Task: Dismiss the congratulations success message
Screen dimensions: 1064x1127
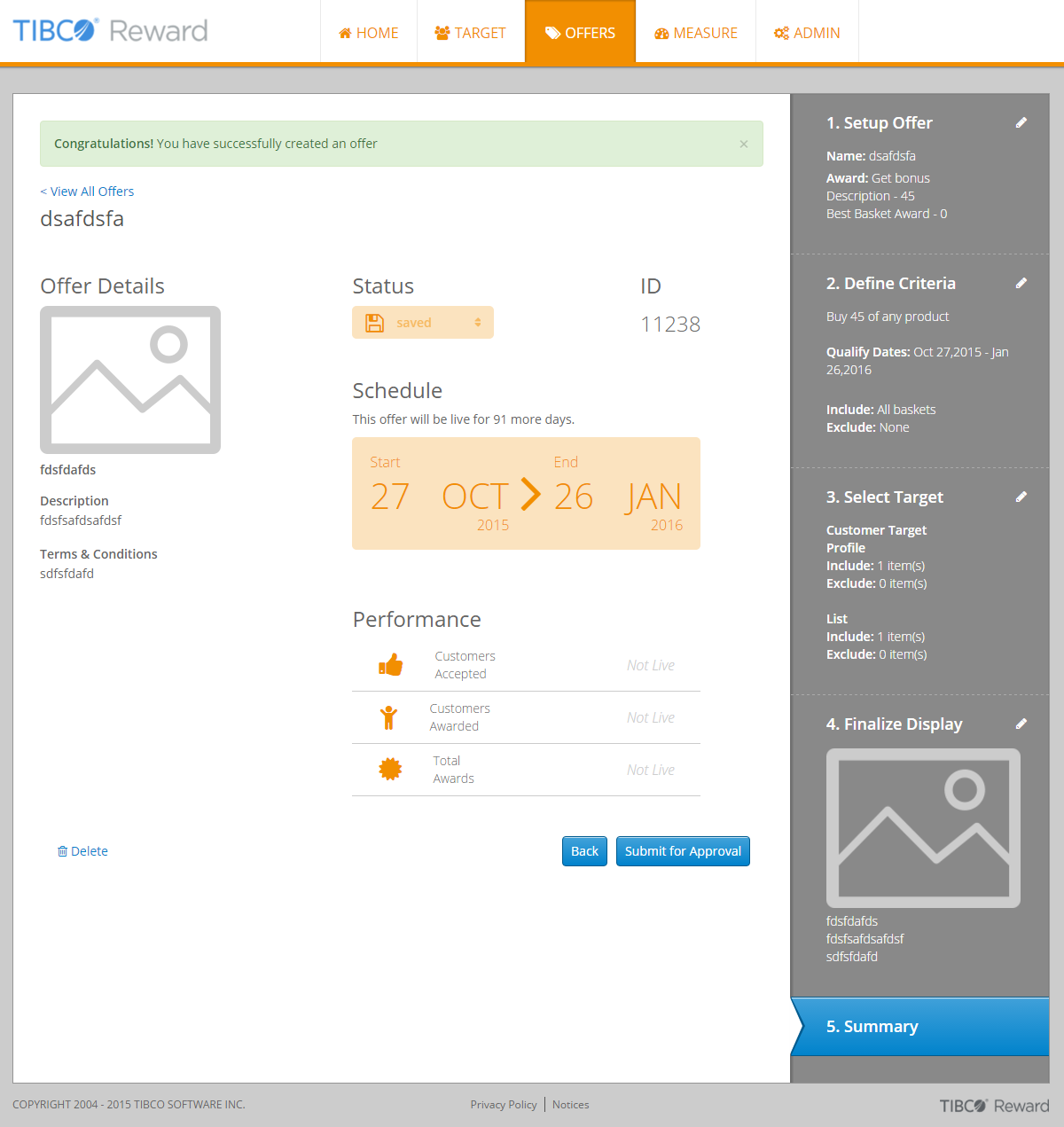Action: [x=744, y=144]
